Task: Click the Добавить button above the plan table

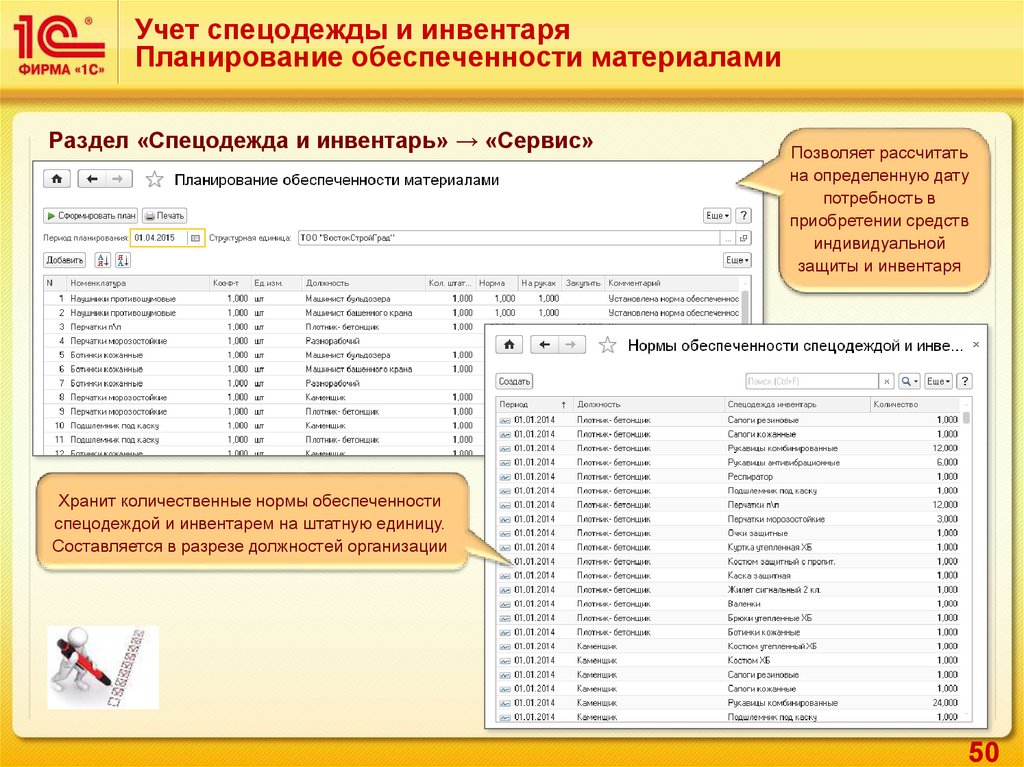Action: pos(64,260)
